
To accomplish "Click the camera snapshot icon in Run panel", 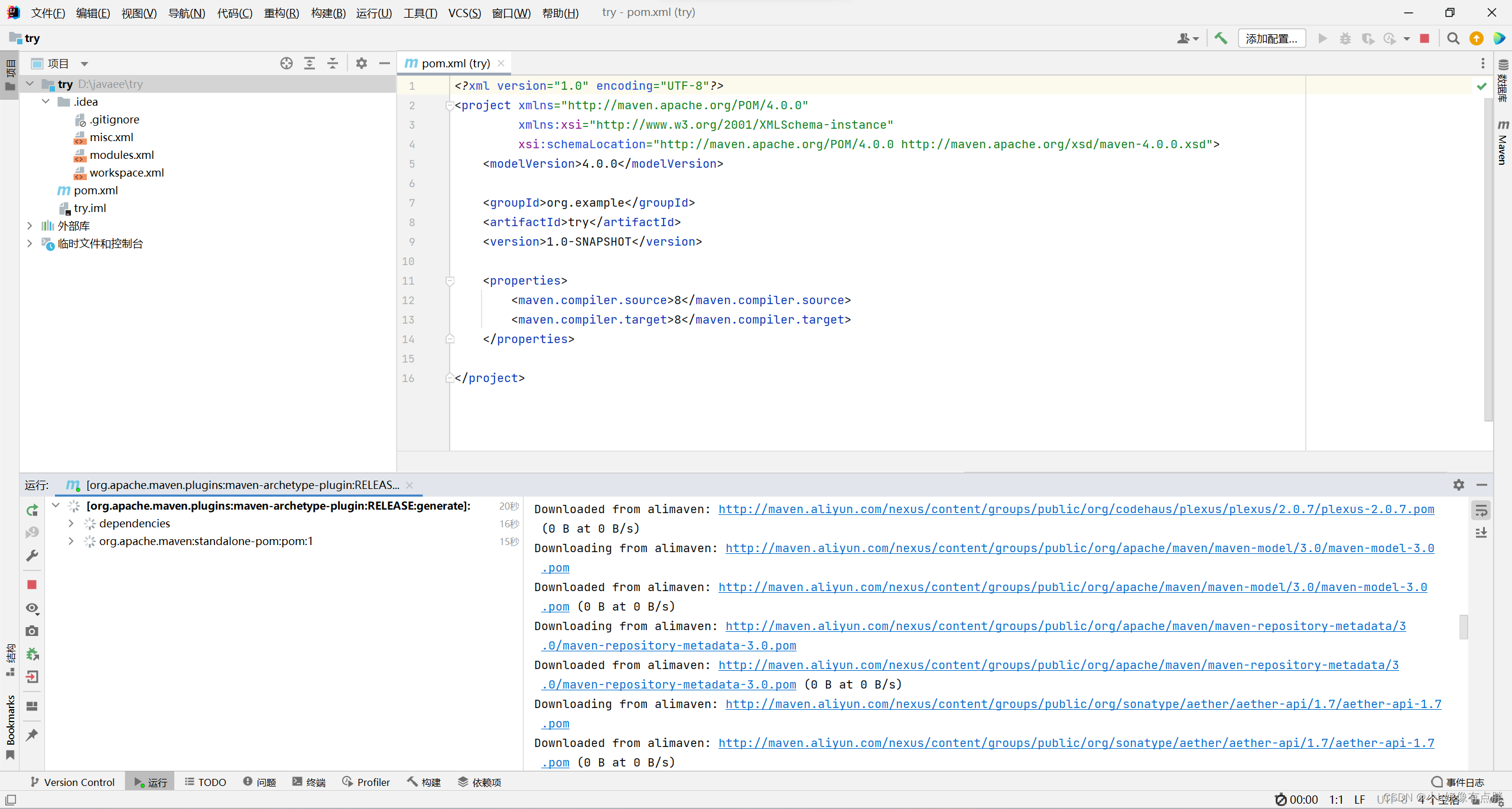I will 32,631.
